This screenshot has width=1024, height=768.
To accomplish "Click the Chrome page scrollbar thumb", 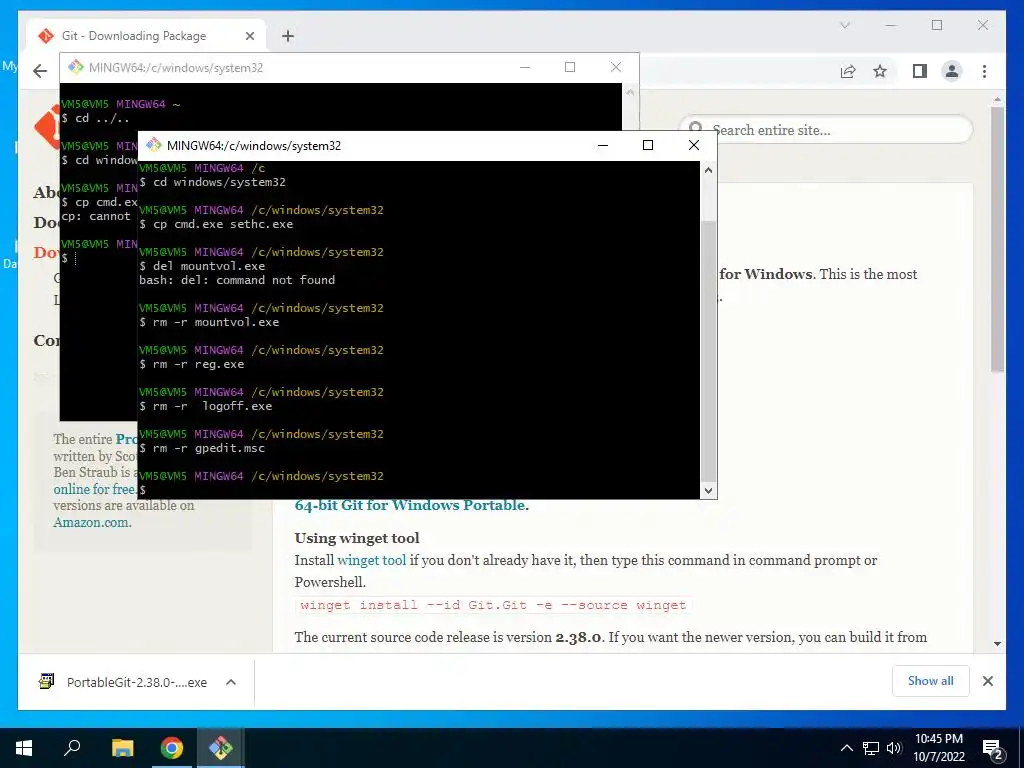I will coord(997,240).
